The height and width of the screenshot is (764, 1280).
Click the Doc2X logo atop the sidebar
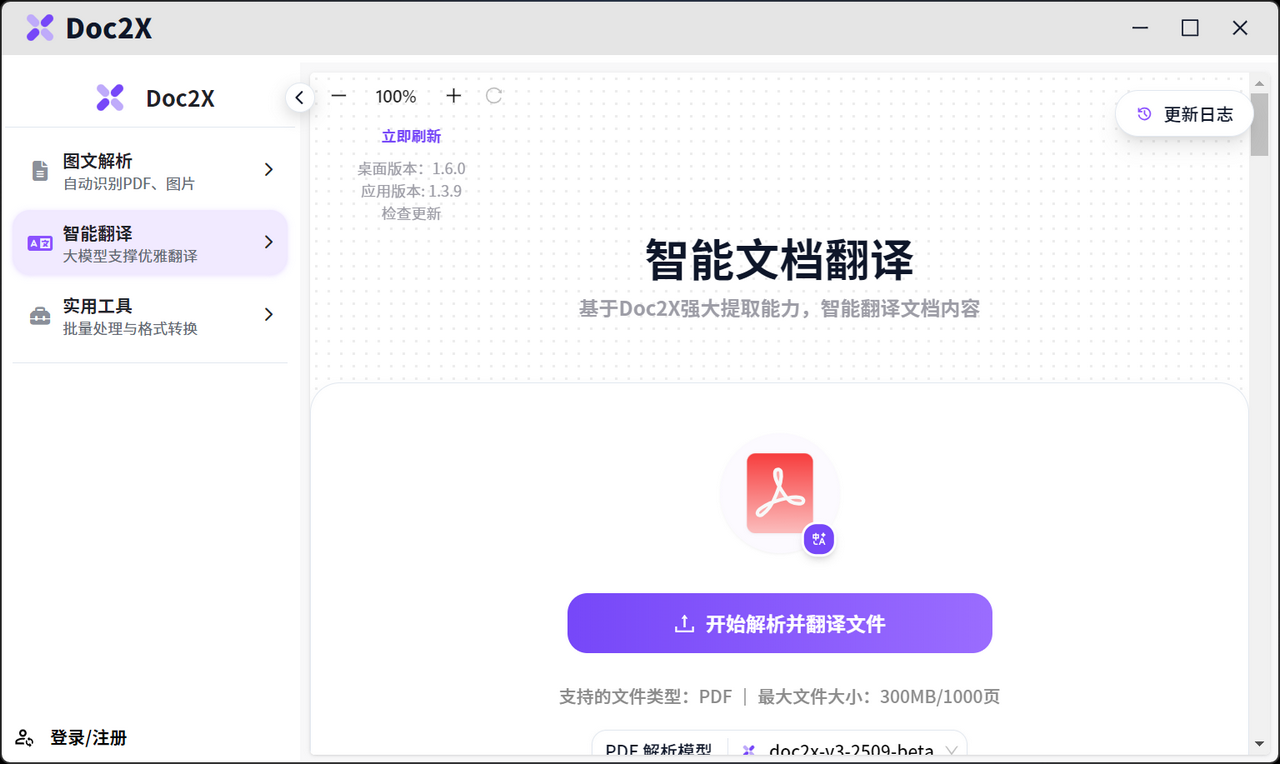(x=110, y=96)
